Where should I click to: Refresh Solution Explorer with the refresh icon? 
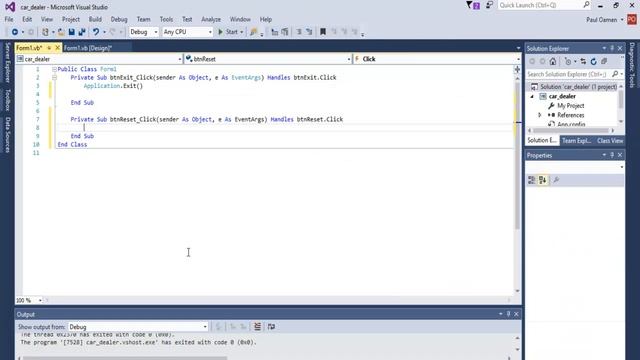point(593,61)
